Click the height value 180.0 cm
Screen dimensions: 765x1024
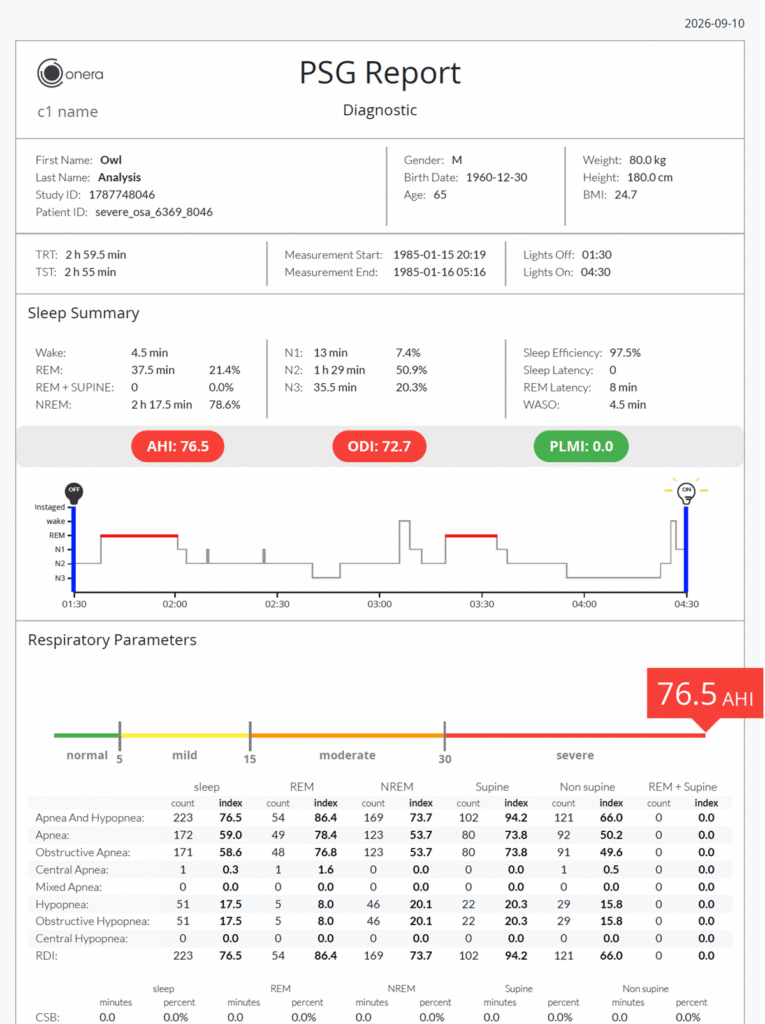649,178
